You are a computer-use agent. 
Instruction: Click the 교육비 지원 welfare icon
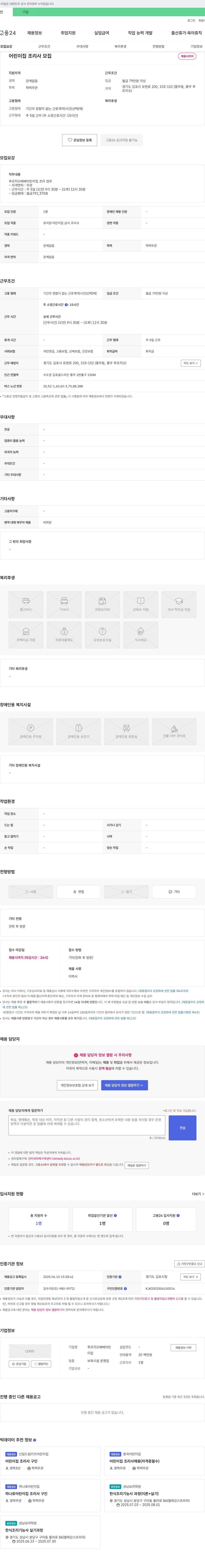click(x=141, y=604)
